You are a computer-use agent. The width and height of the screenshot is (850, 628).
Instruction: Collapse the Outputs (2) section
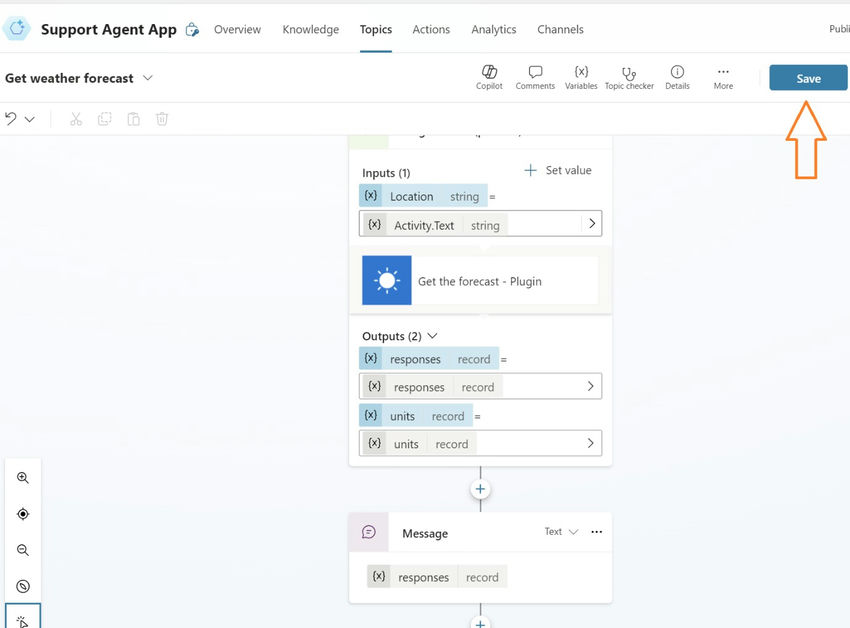coord(432,336)
